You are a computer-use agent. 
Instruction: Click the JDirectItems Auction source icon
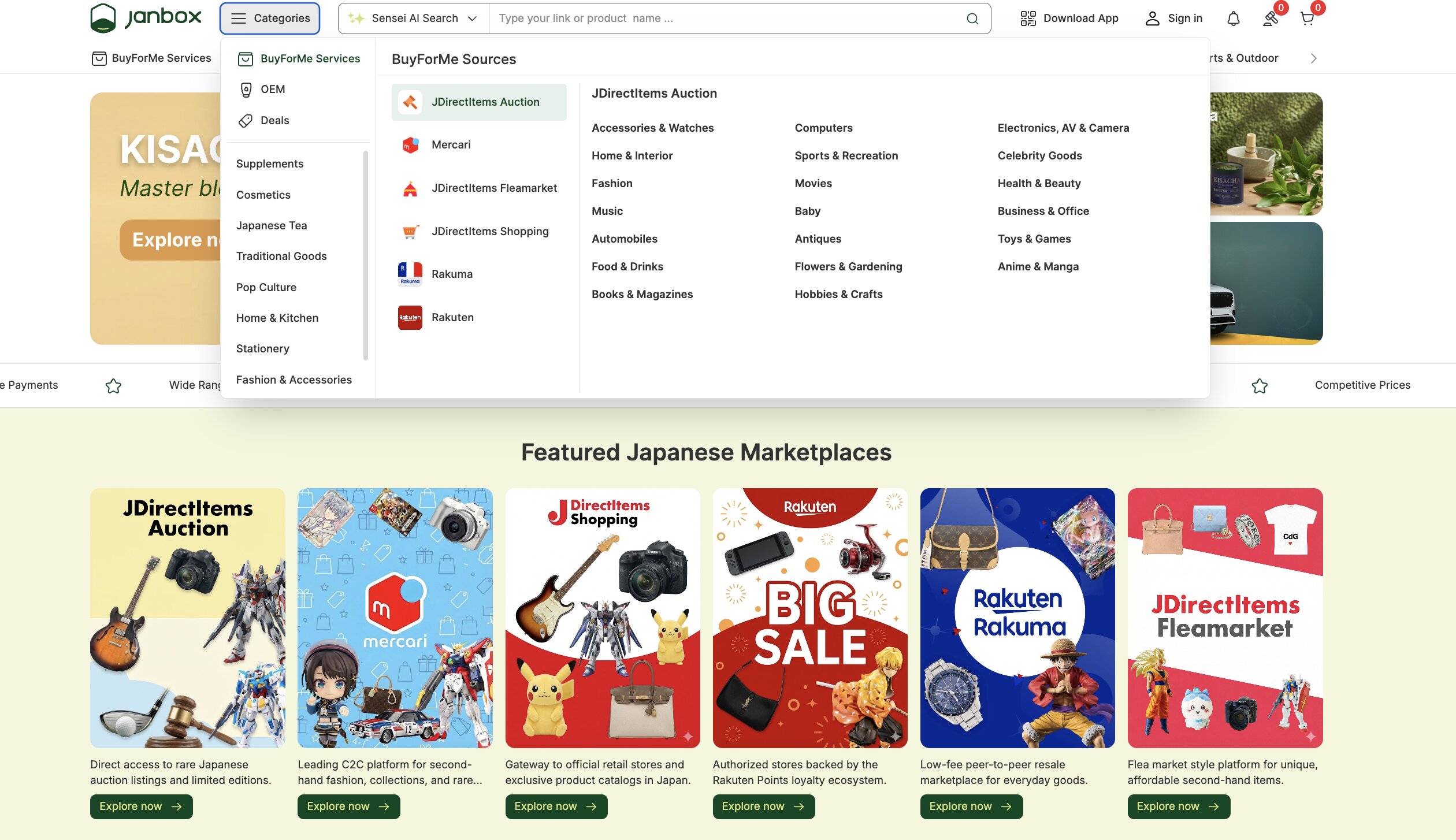[410, 102]
